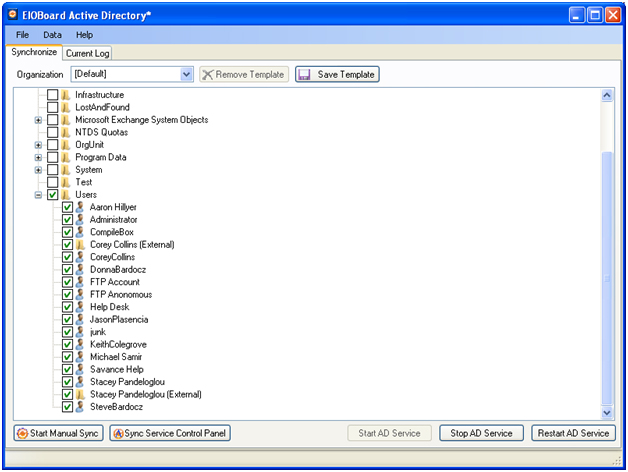
Task: Tick the Program Data checkbox
Action: point(52,157)
